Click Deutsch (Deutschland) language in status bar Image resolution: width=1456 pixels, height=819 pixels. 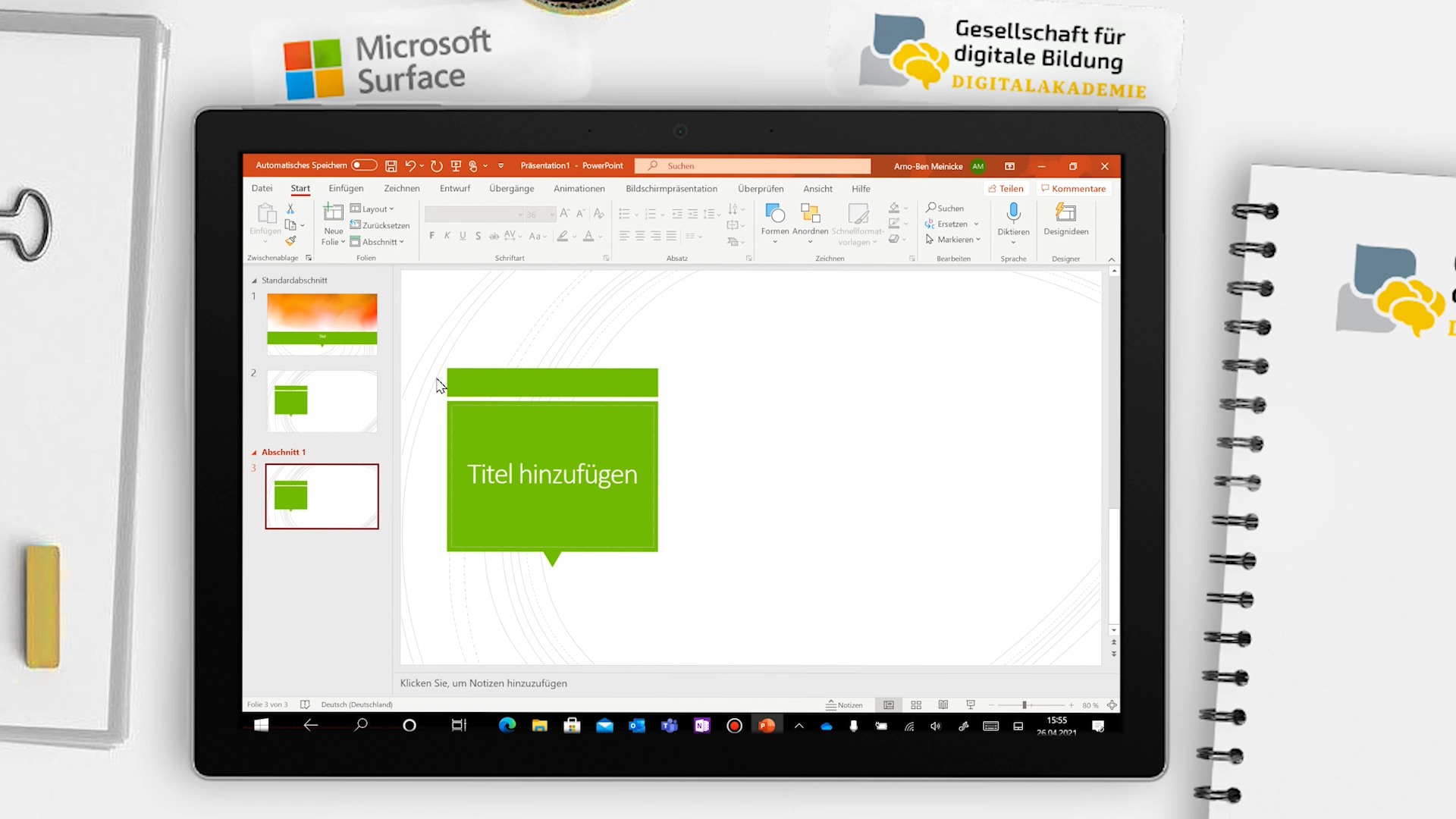pos(356,704)
